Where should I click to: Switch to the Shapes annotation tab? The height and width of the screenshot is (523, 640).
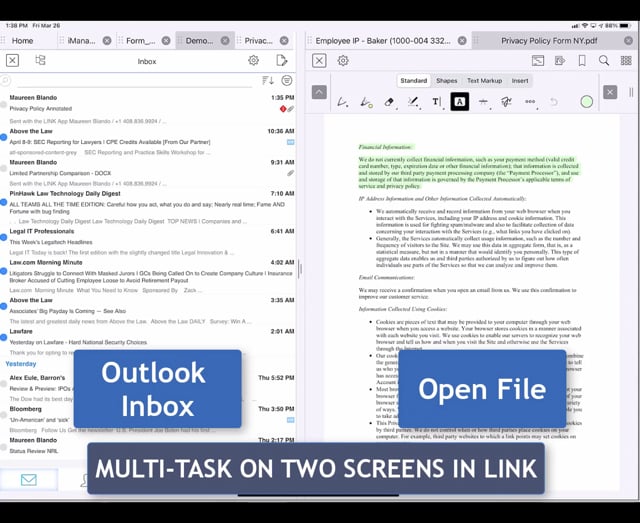coord(447,81)
